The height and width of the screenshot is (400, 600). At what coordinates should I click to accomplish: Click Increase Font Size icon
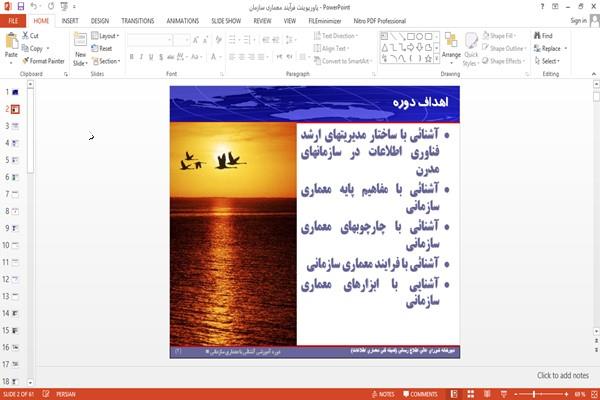point(196,39)
